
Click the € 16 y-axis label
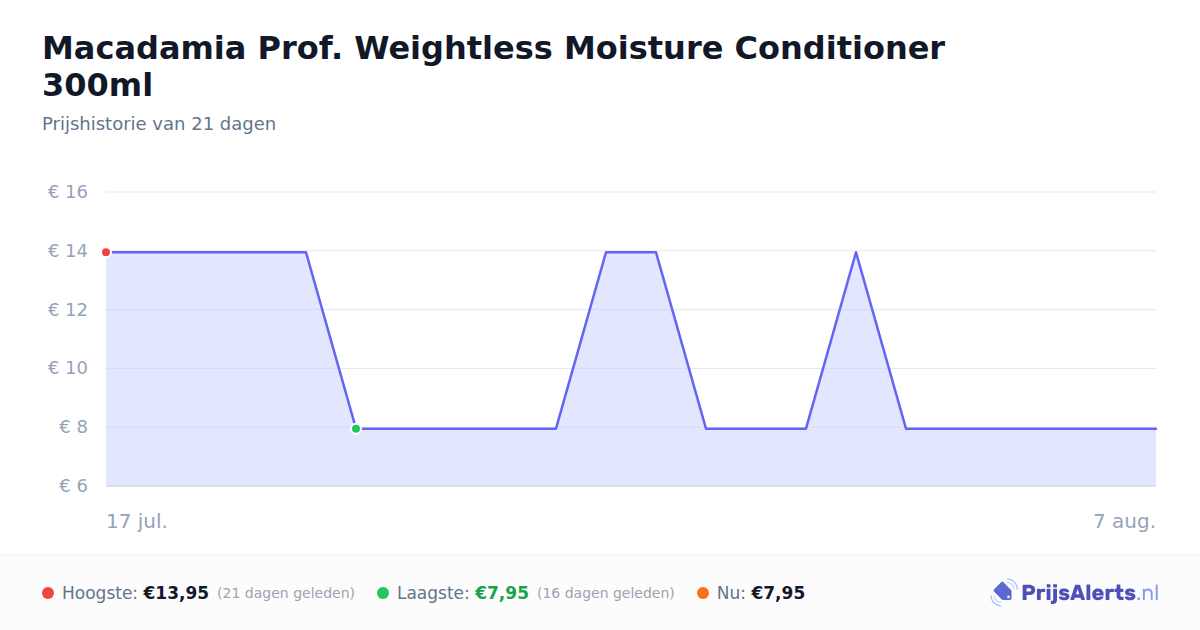(68, 192)
